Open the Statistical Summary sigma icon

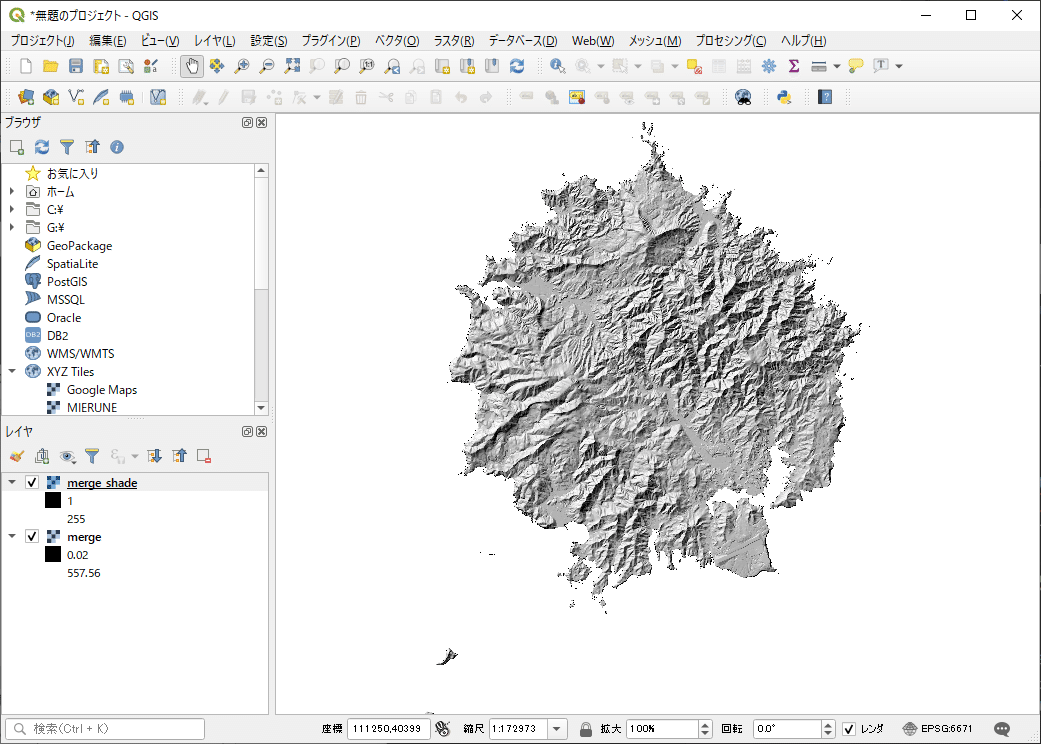pos(794,66)
